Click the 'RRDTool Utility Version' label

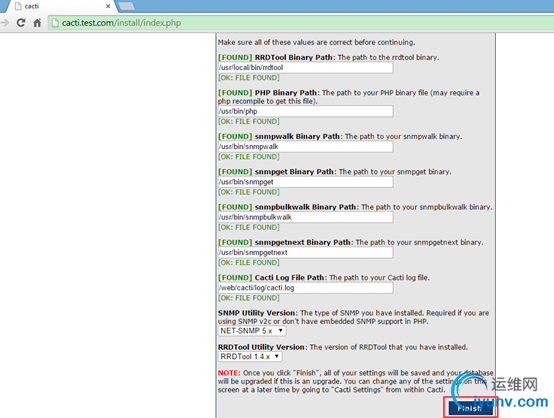[x=261, y=348]
